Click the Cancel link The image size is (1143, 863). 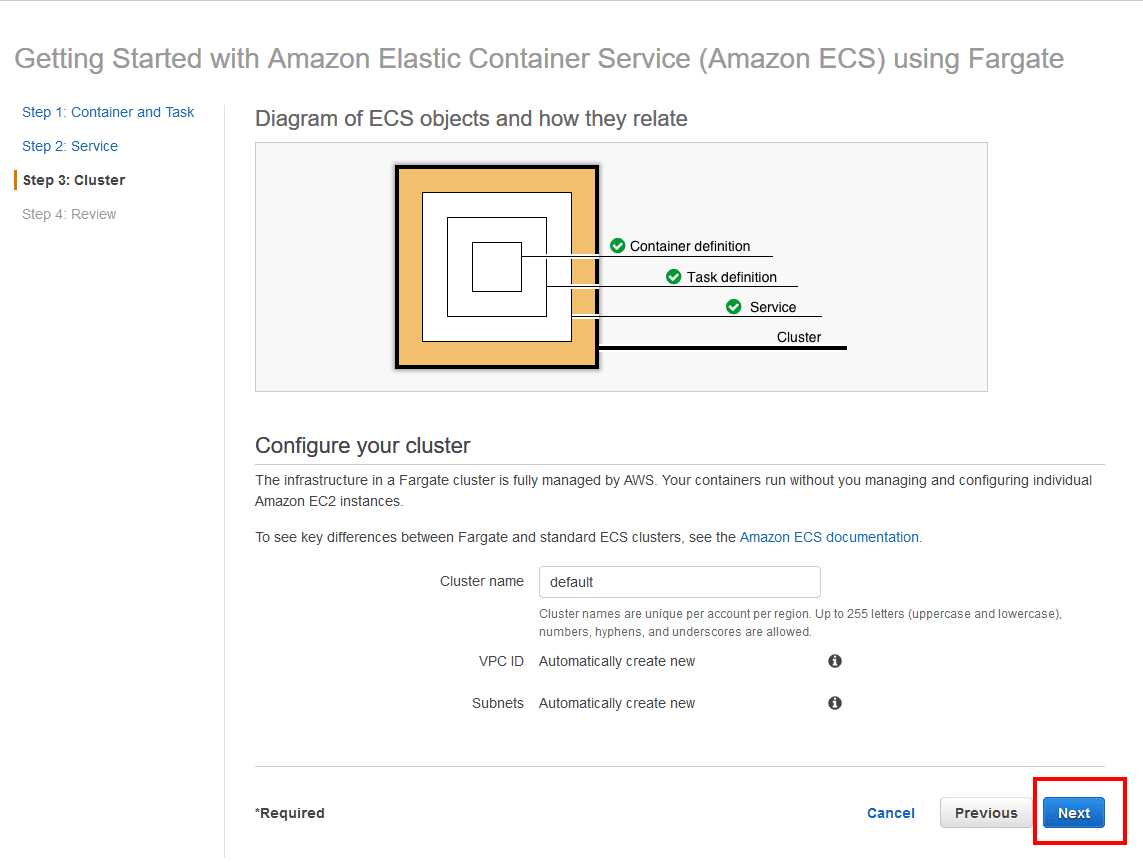coord(890,813)
